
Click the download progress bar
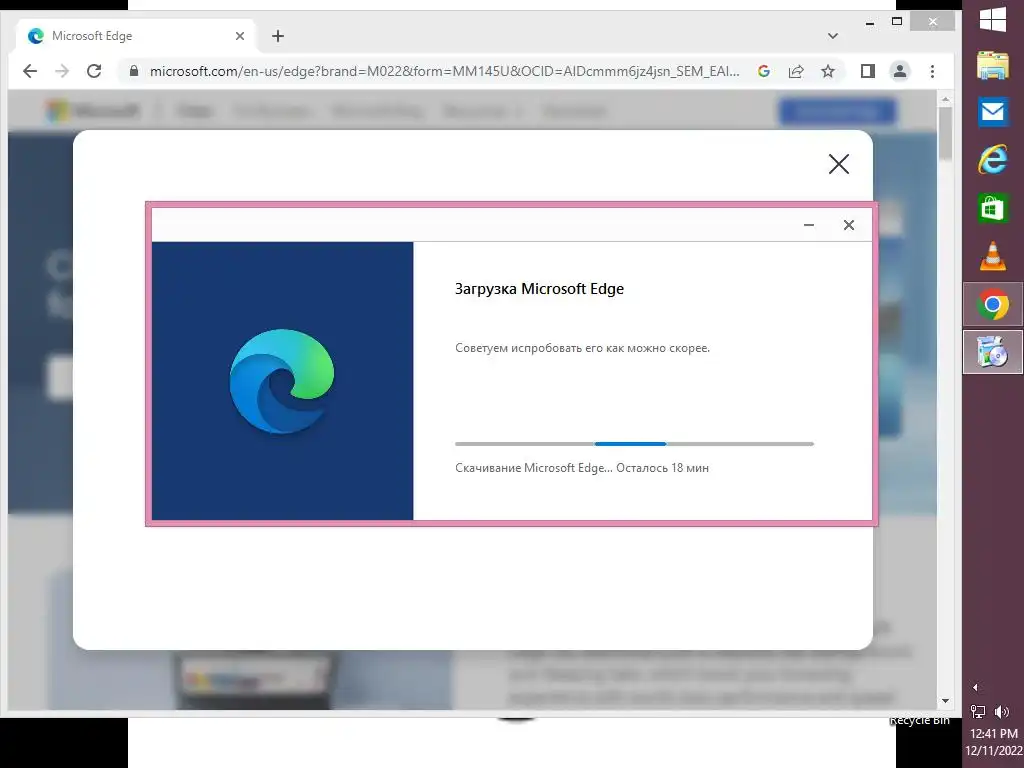(634, 444)
